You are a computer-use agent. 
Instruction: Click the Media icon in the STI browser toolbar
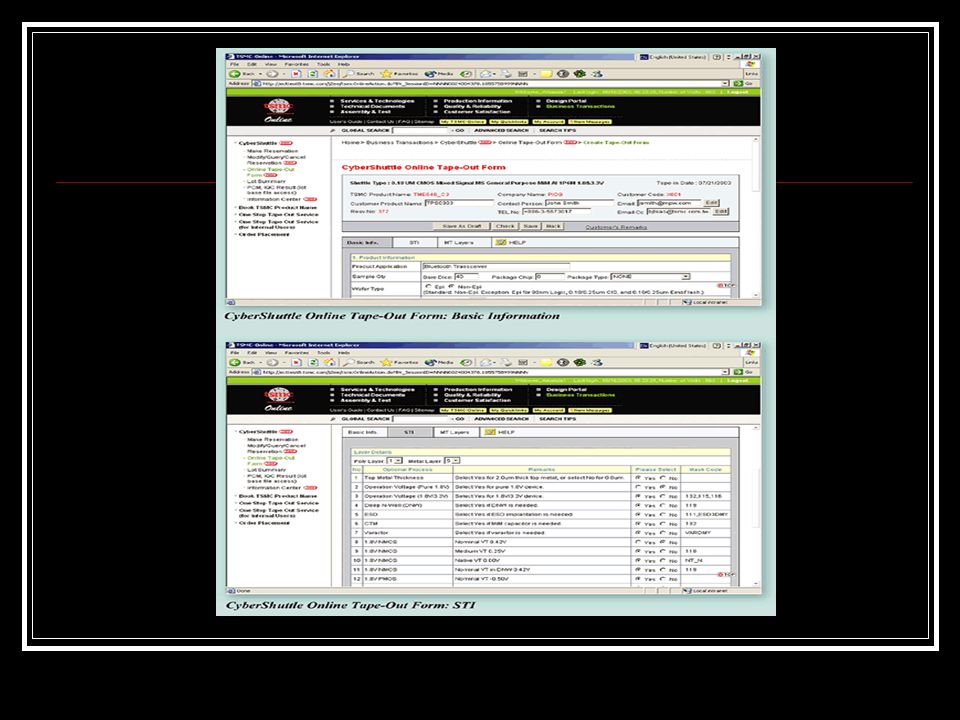(x=430, y=362)
